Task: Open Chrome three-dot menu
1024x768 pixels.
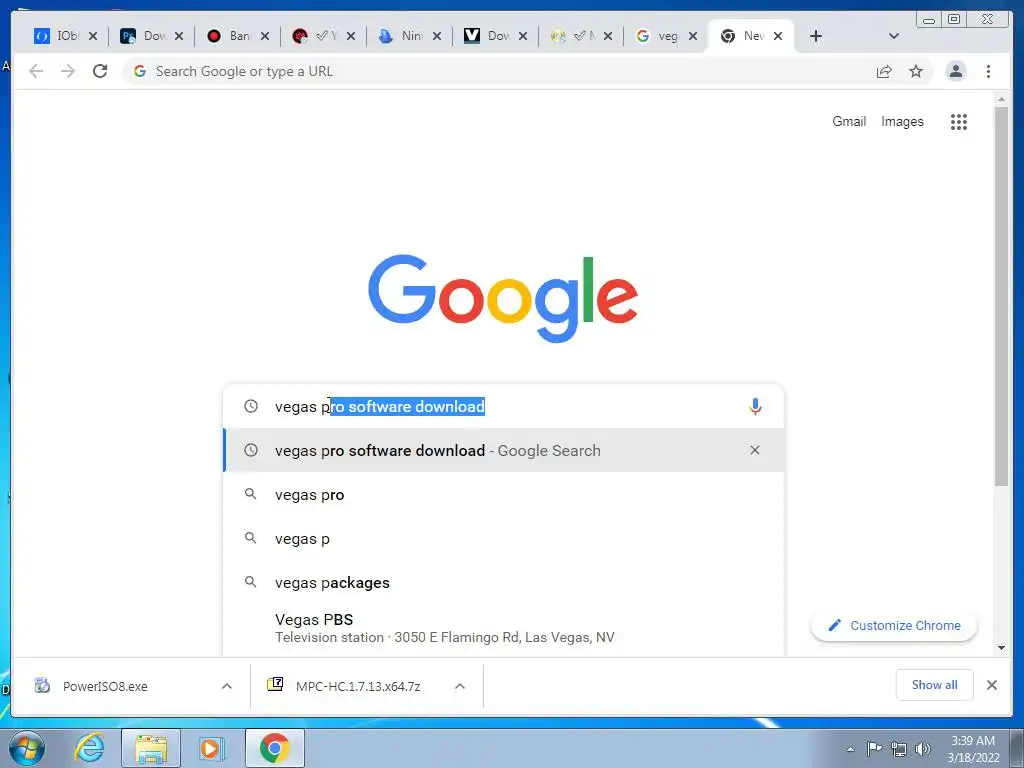Action: (x=988, y=71)
